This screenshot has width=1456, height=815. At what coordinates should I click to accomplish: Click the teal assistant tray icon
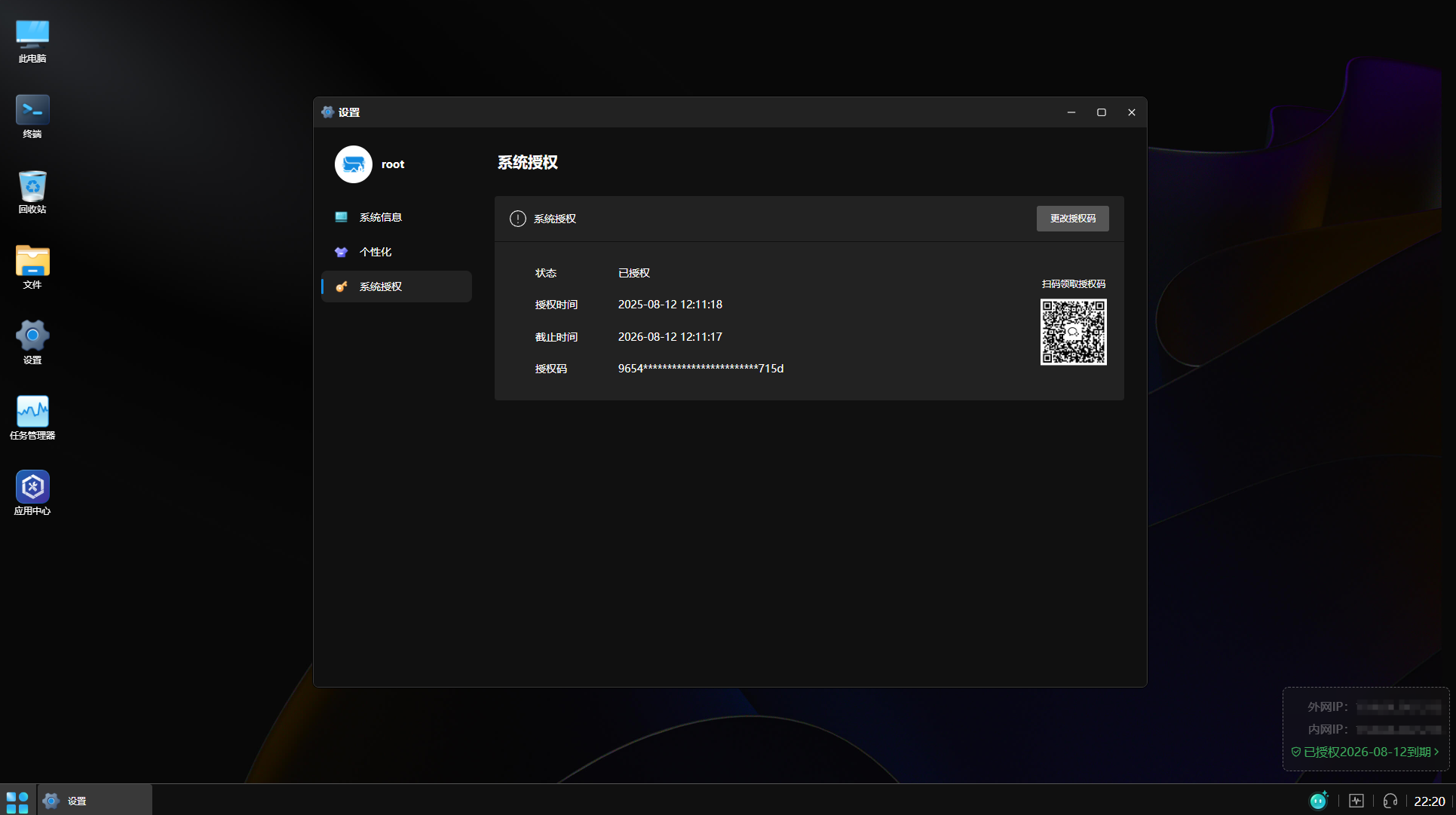click(1319, 801)
